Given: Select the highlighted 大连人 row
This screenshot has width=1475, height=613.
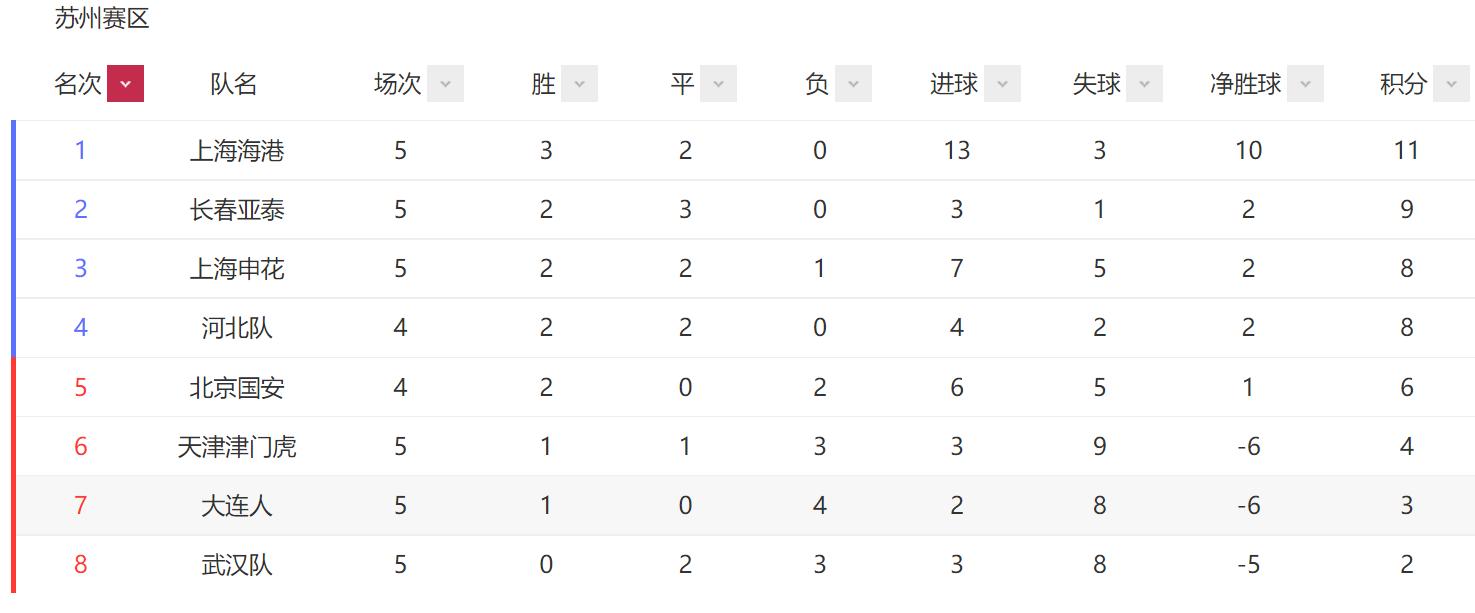Looking at the screenshot, I should click(745, 505).
